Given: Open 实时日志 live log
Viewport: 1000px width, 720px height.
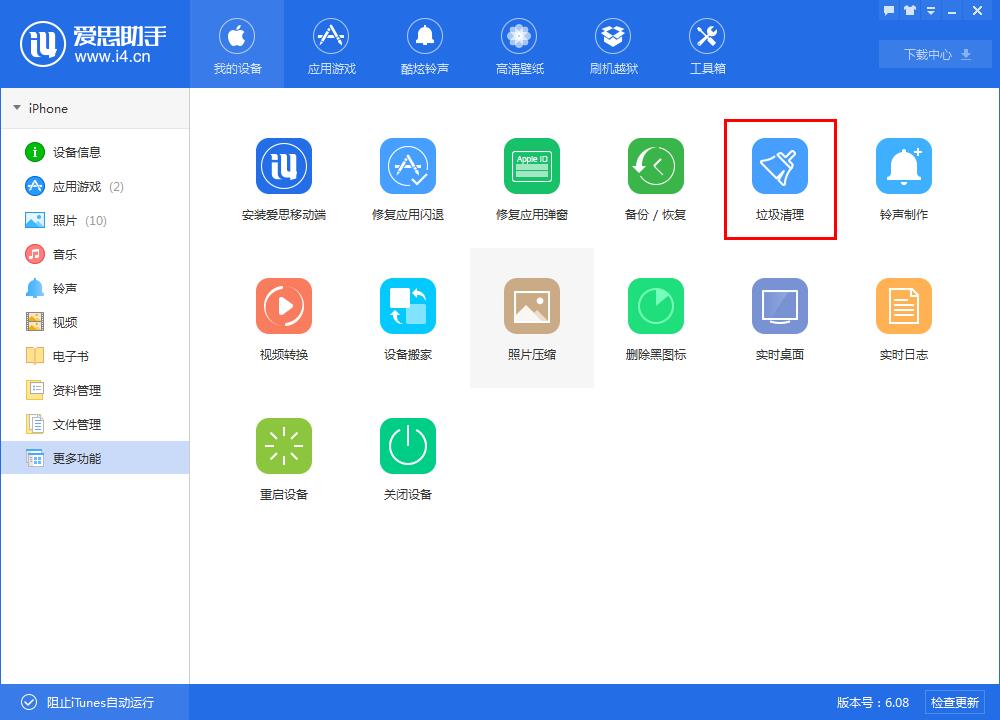Looking at the screenshot, I should coord(904,319).
